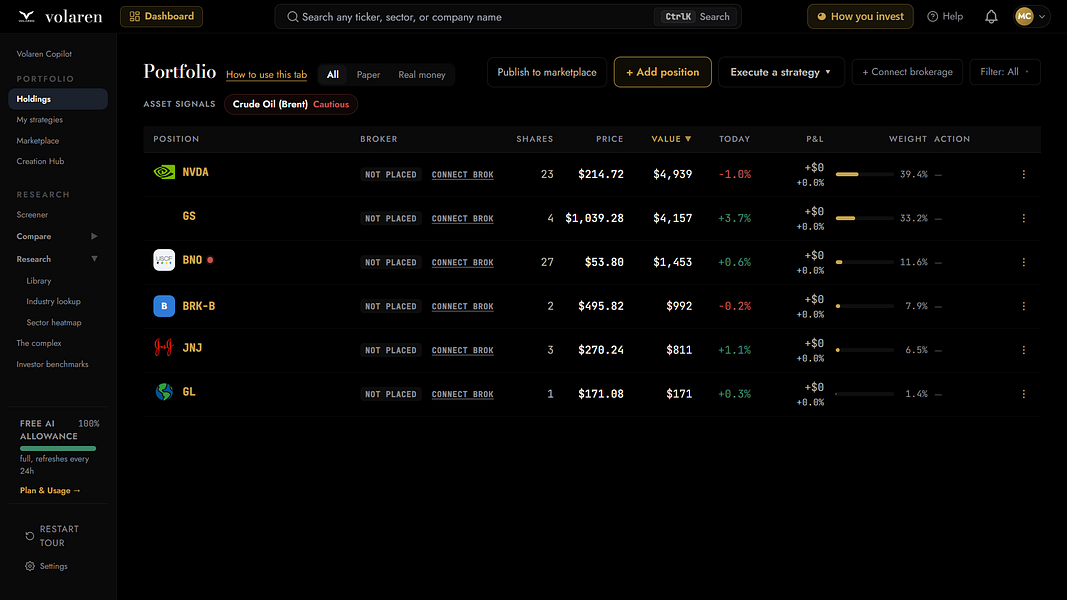The width and height of the screenshot is (1067, 600).
Task: Sort by the Value column header
Action: [x=671, y=139]
